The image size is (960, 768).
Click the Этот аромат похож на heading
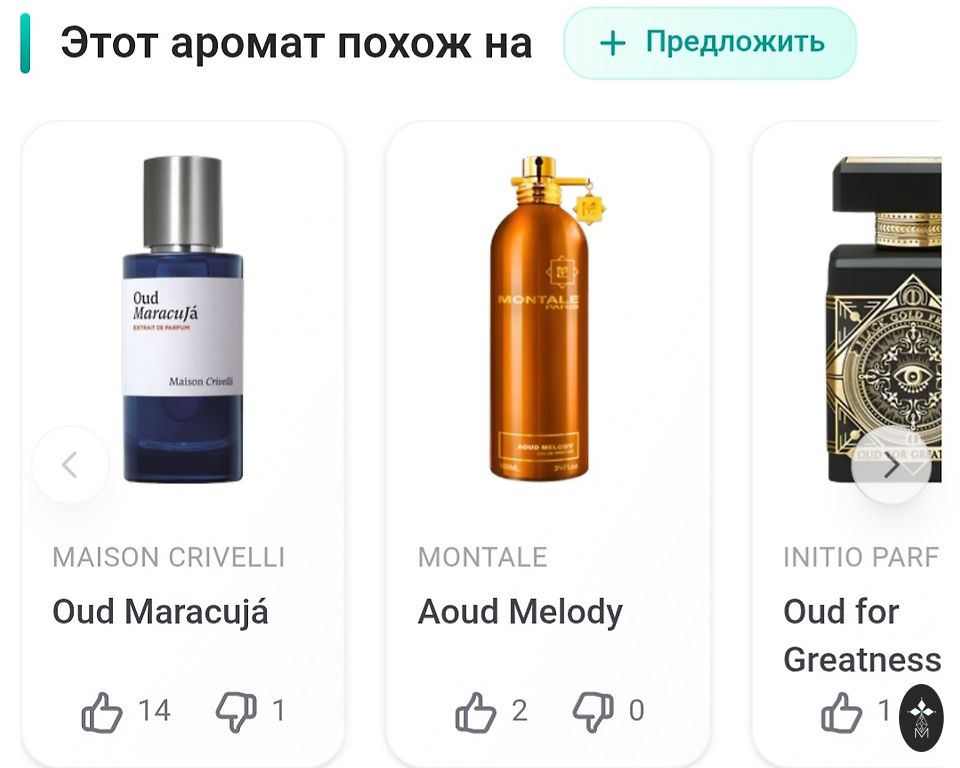(296, 43)
